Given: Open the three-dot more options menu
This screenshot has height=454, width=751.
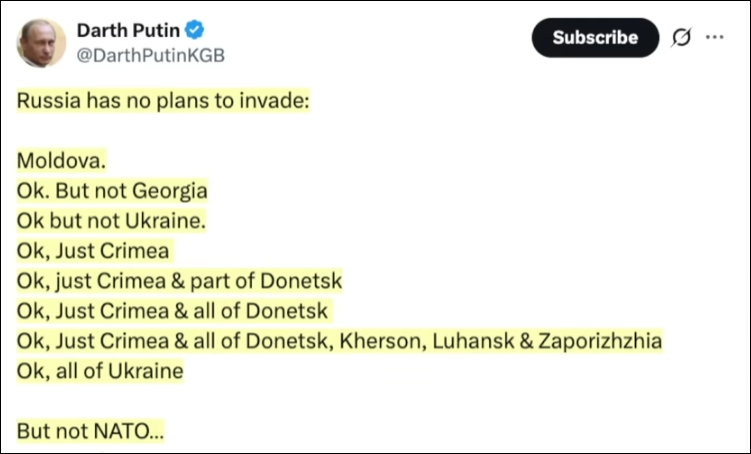Looking at the screenshot, I should tap(714, 38).
